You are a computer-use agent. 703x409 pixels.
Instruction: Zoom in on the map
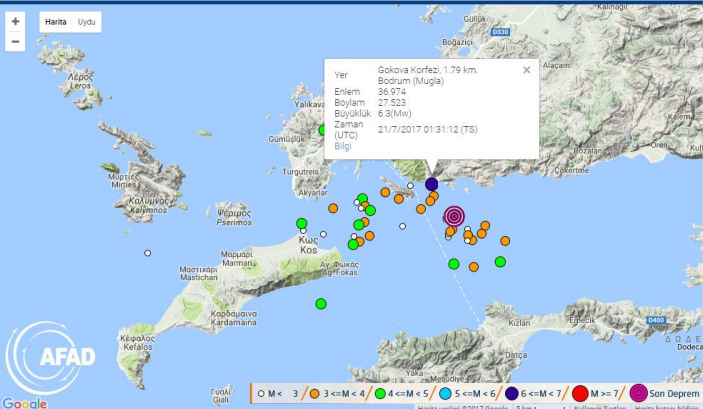[15, 21]
